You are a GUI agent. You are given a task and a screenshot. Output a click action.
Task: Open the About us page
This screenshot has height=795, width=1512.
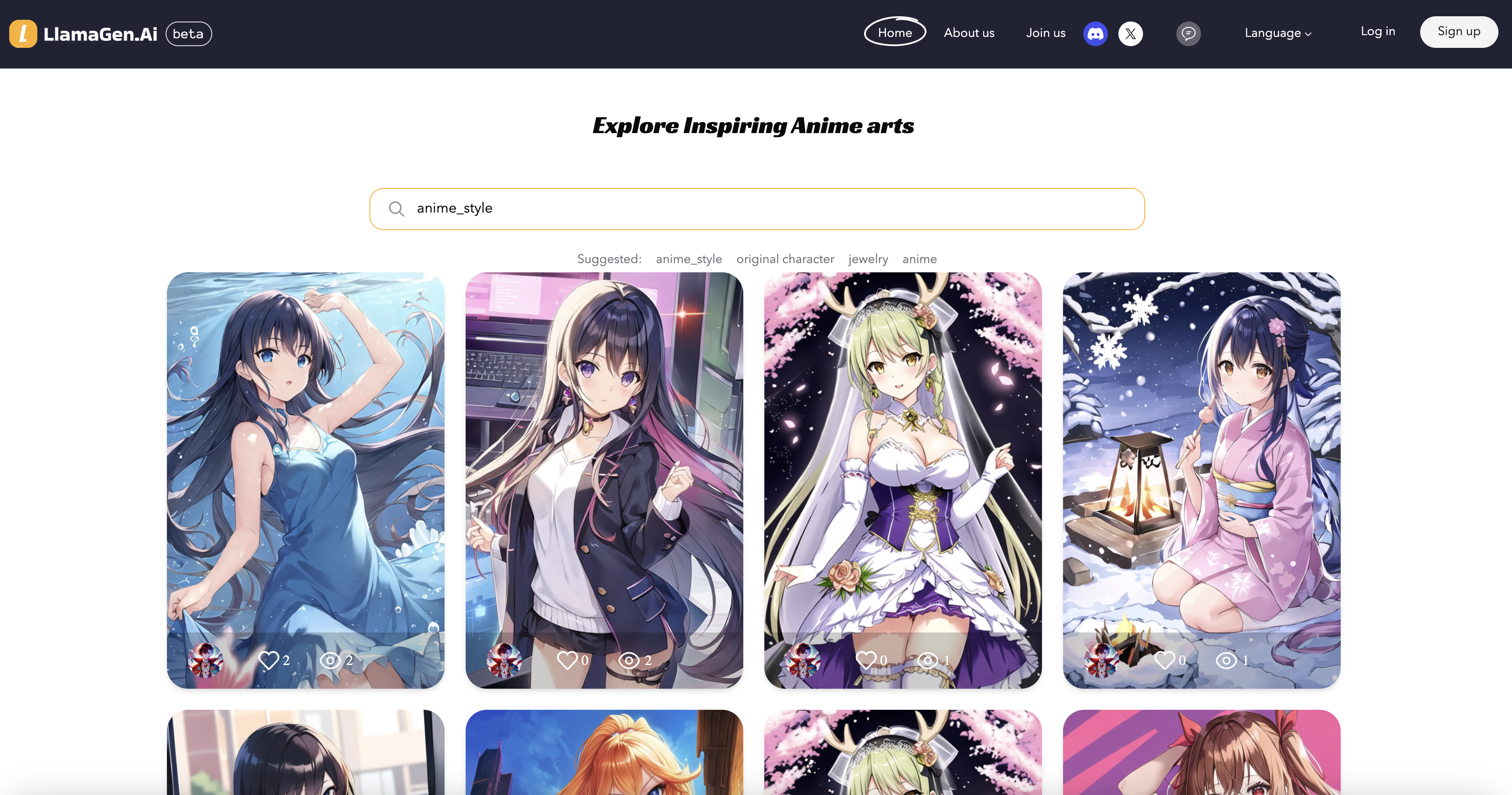pyautogui.click(x=969, y=33)
